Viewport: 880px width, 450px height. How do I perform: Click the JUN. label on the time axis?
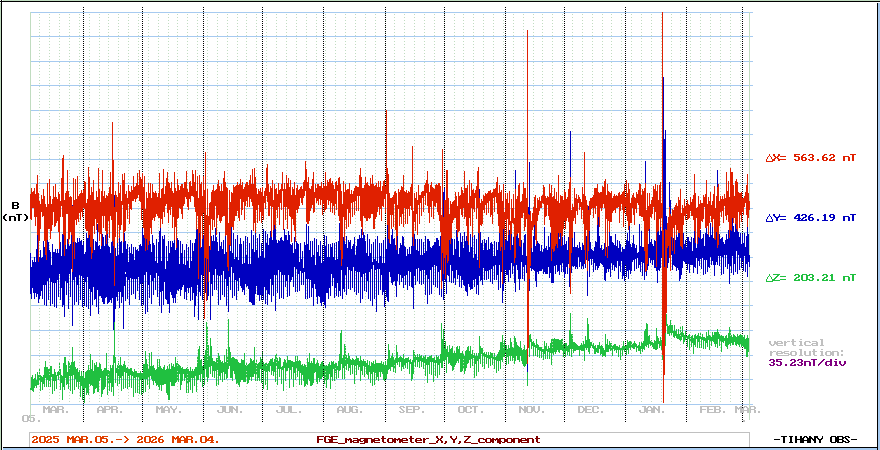click(x=229, y=410)
